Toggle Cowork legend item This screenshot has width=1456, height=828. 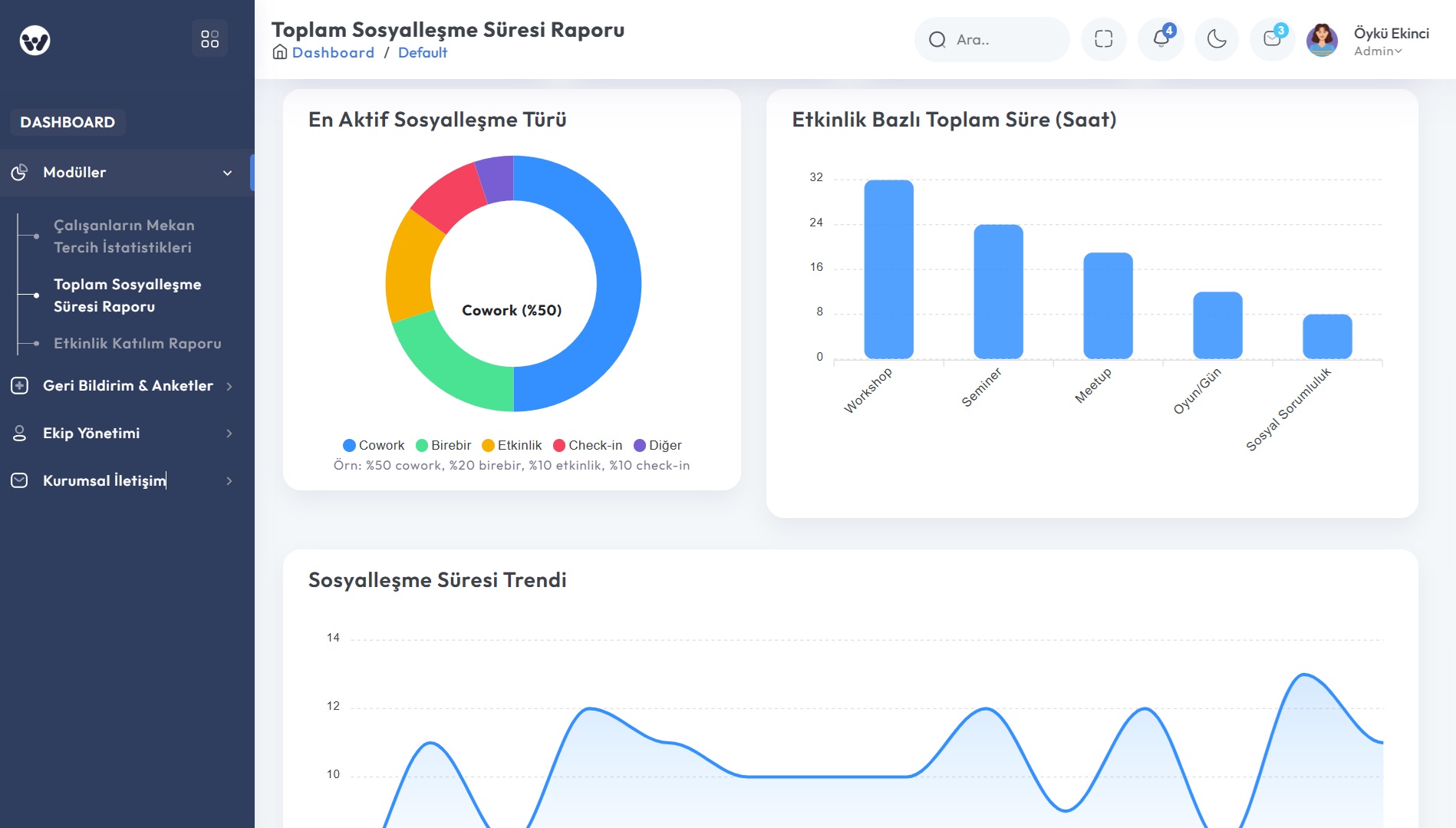point(374,445)
